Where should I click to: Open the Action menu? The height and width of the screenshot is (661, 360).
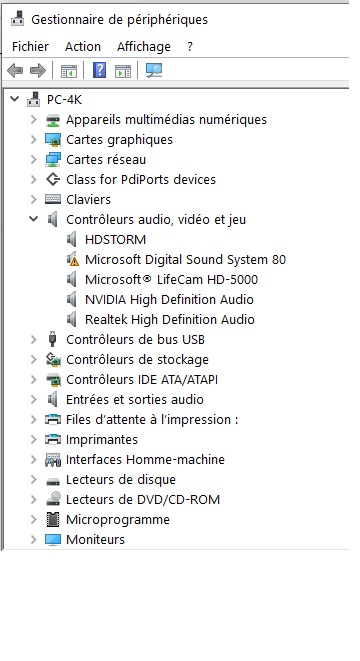coord(83,46)
